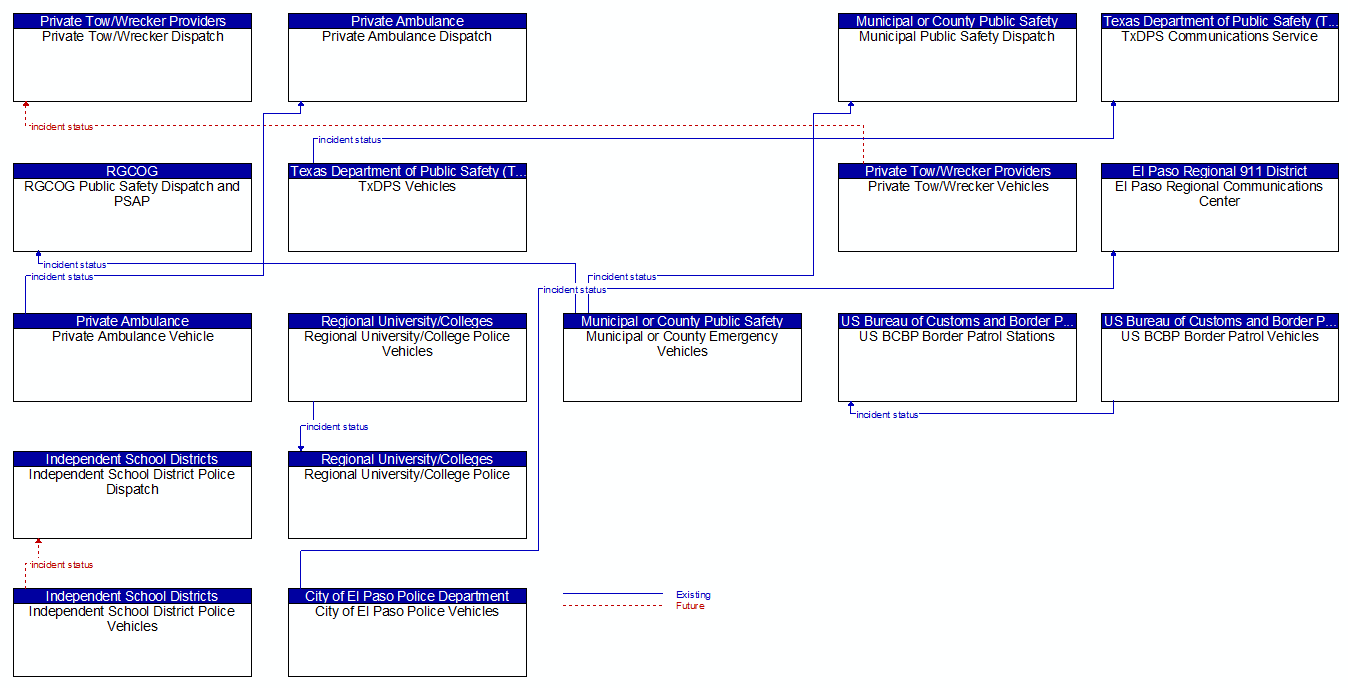Select the TxDPS Communications Service box

click(x=1220, y=58)
